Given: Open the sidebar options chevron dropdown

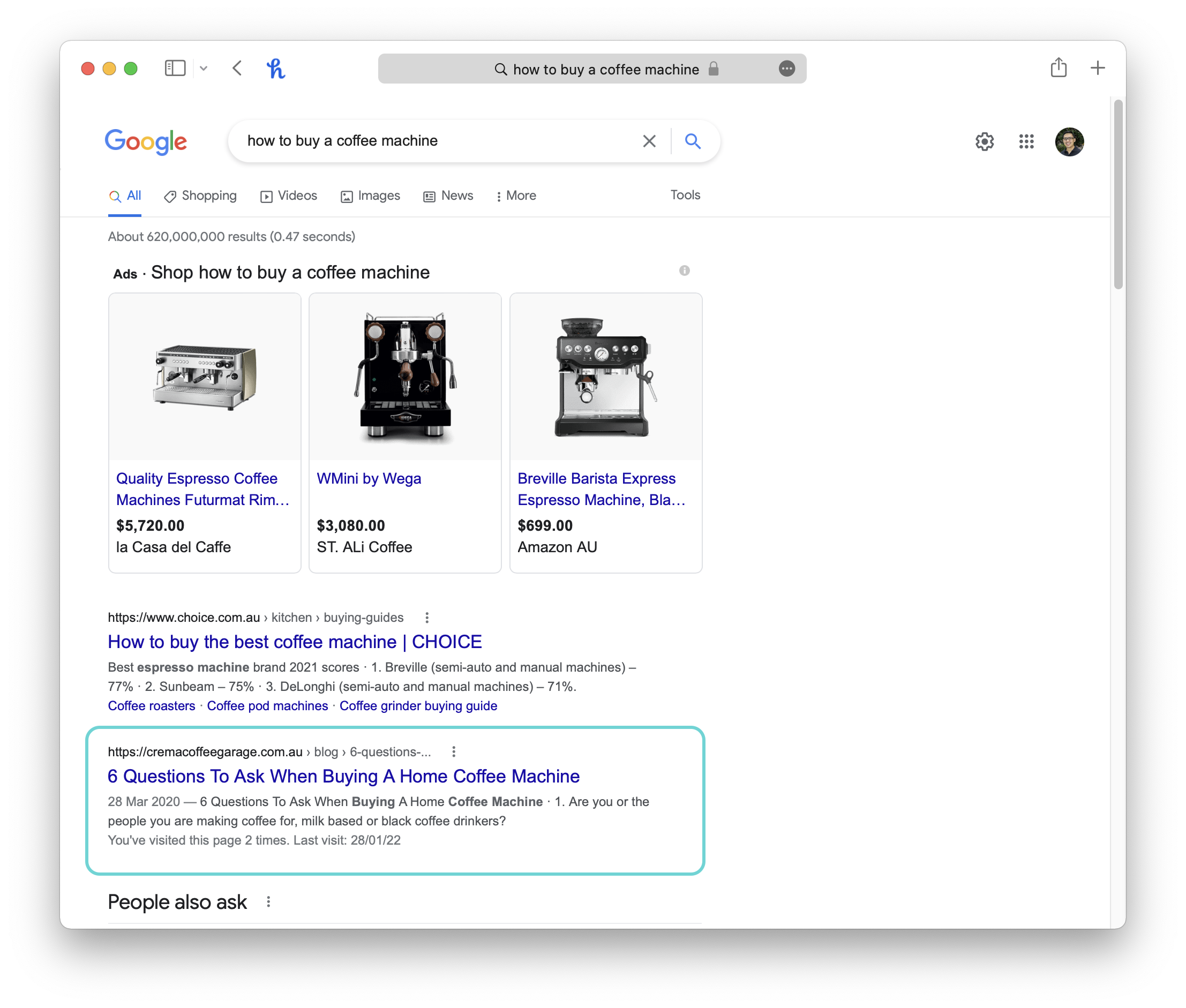Looking at the screenshot, I should point(204,69).
